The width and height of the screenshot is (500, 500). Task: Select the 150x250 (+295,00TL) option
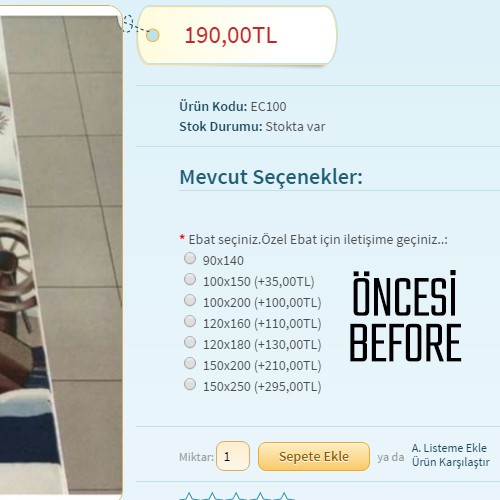click(x=190, y=384)
